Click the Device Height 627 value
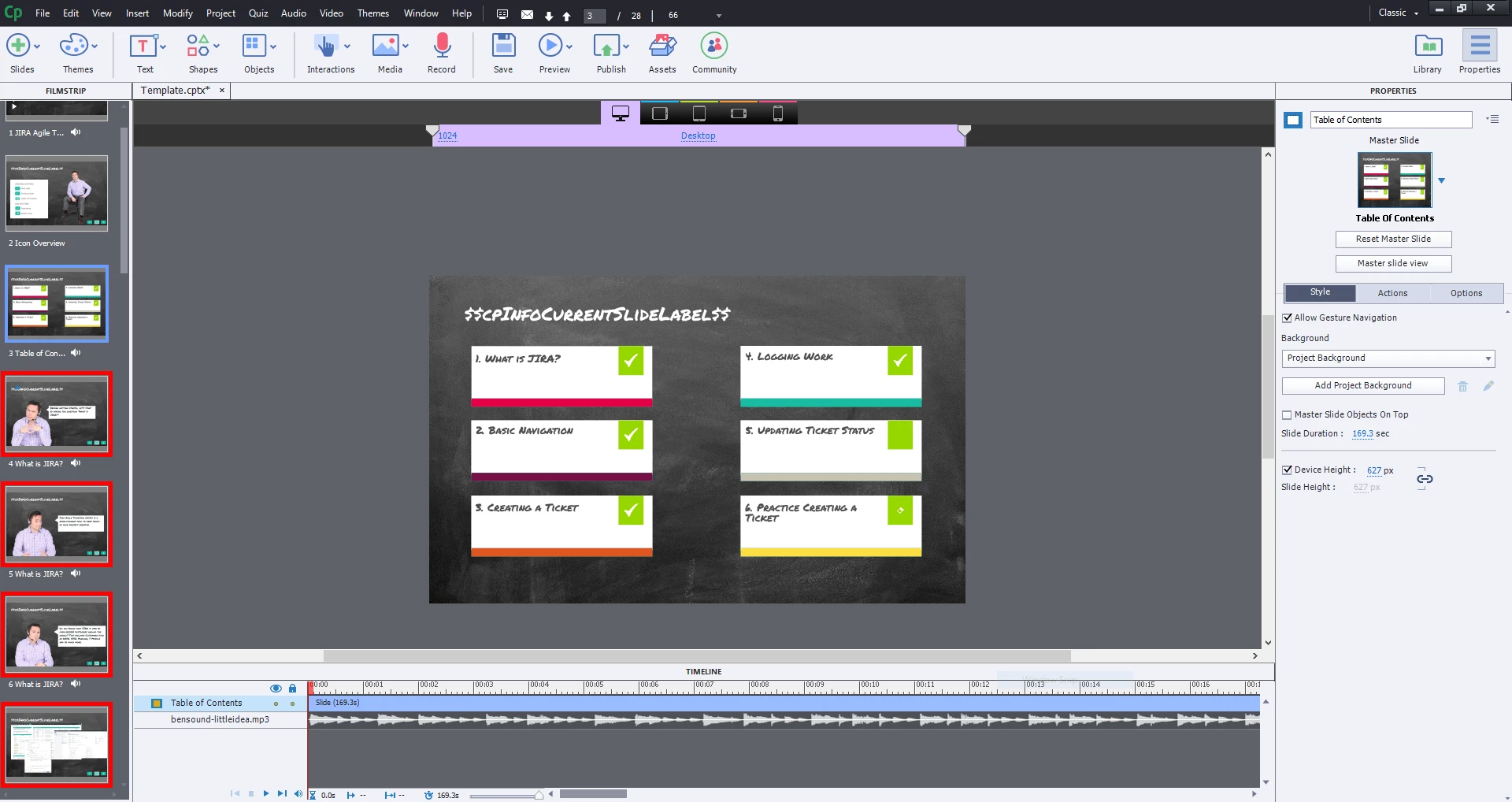The height and width of the screenshot is (802, 1512). (x=1374, y=471)
